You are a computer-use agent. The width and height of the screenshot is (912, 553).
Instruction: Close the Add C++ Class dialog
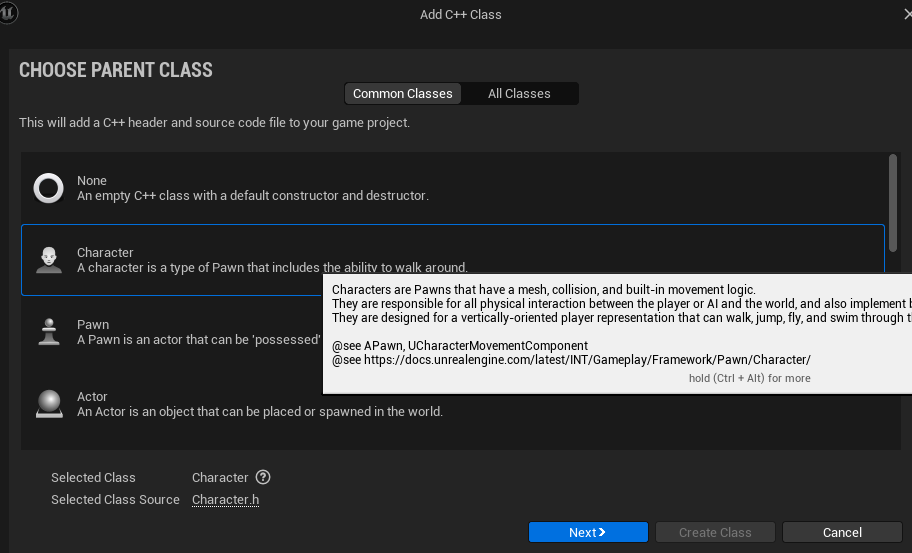907,13
